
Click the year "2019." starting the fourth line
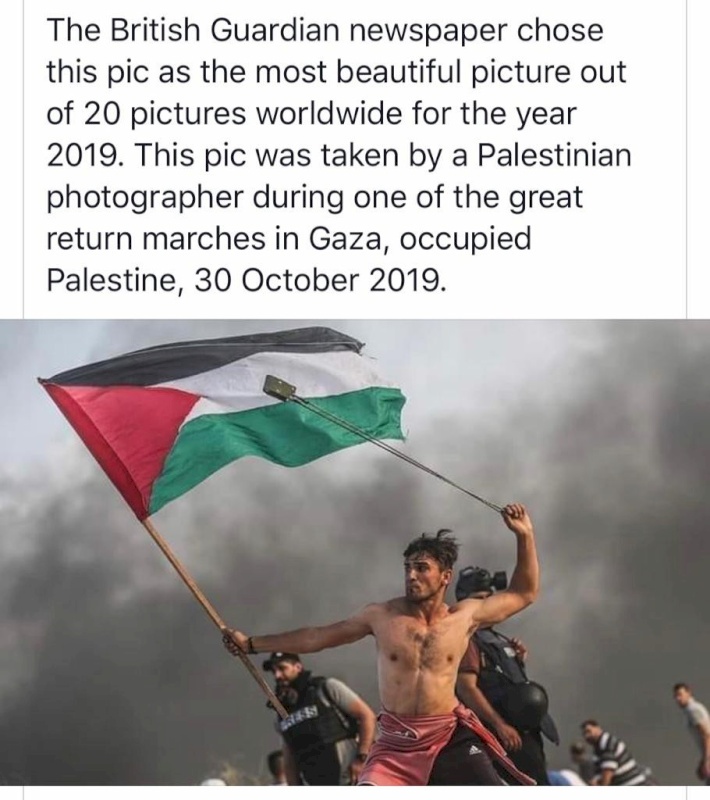point(85,156)
